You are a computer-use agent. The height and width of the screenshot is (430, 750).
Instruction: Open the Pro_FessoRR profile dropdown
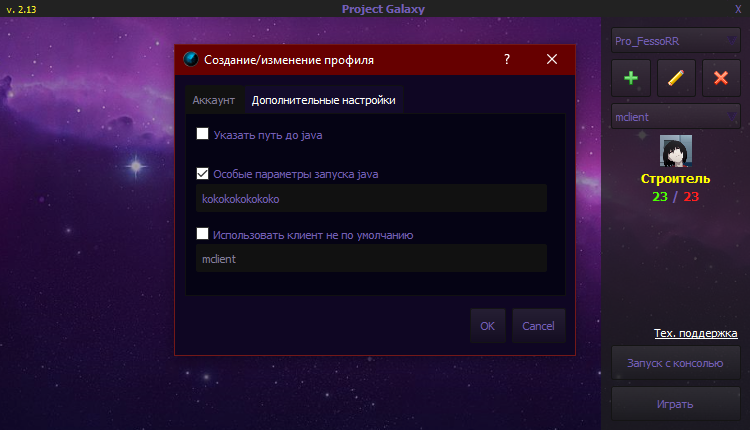[x=675, y=41]
